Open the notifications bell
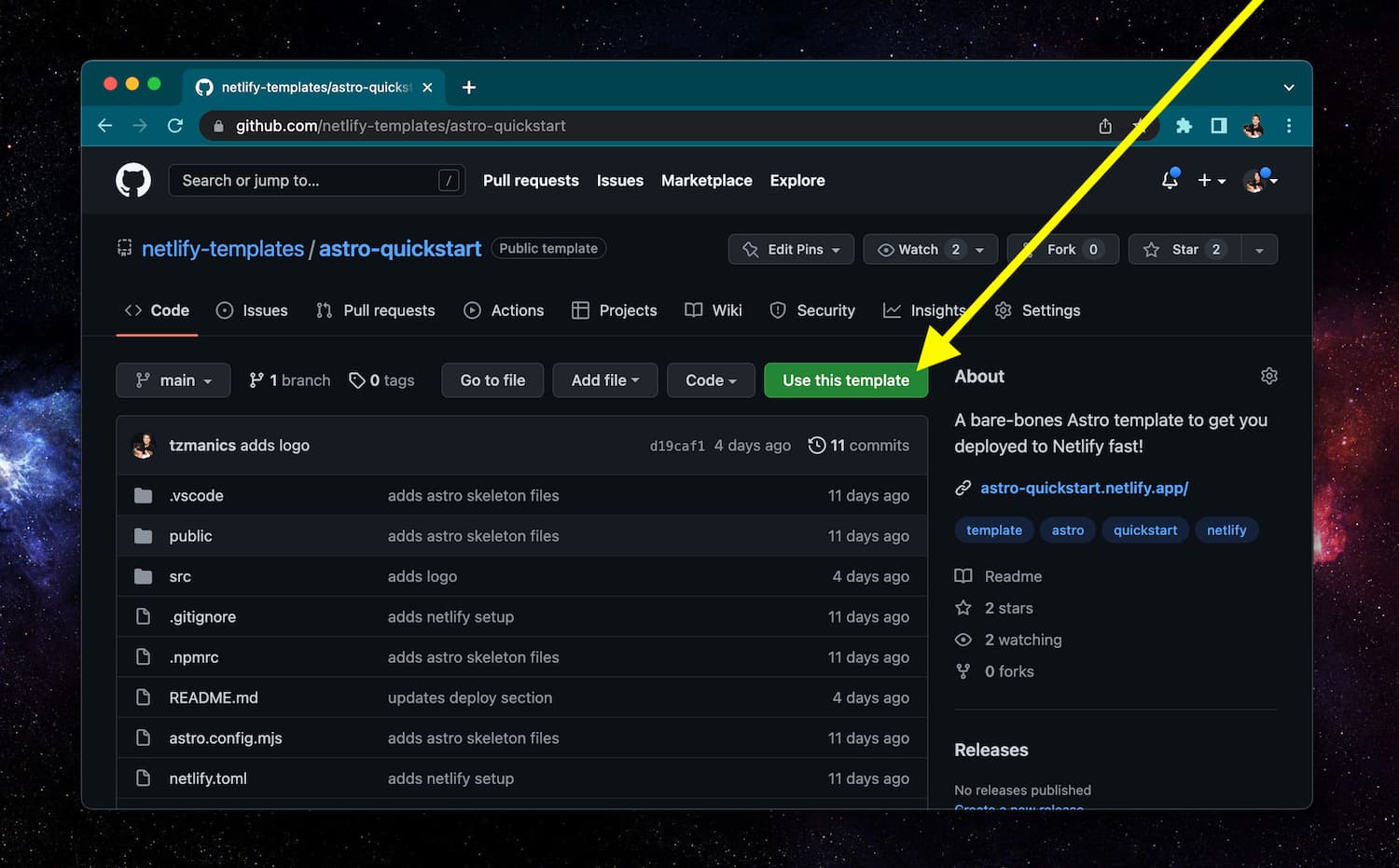Viewport: 1399px width, 868px height. [x=1170, y=180]
